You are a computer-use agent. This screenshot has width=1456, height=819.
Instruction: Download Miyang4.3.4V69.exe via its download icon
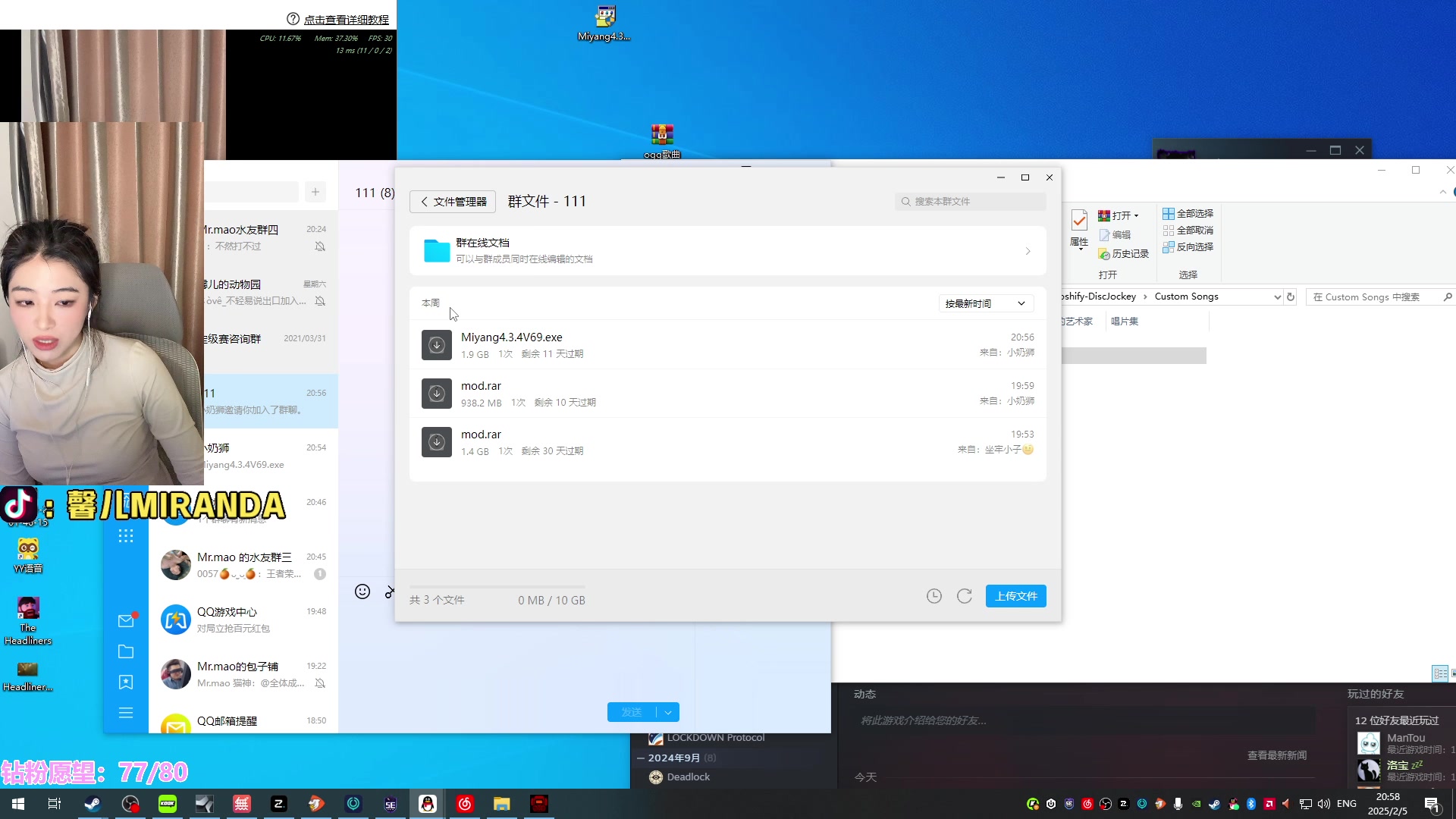point(437,345)
